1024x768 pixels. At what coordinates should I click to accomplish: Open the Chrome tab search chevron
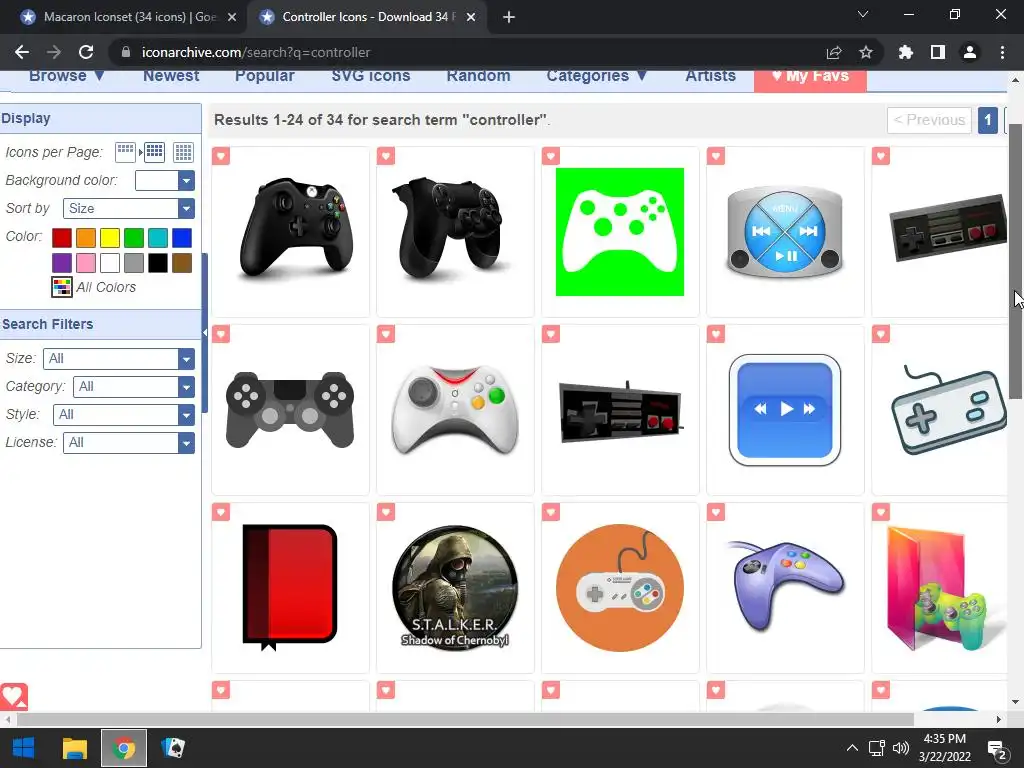tap(863, 14)
